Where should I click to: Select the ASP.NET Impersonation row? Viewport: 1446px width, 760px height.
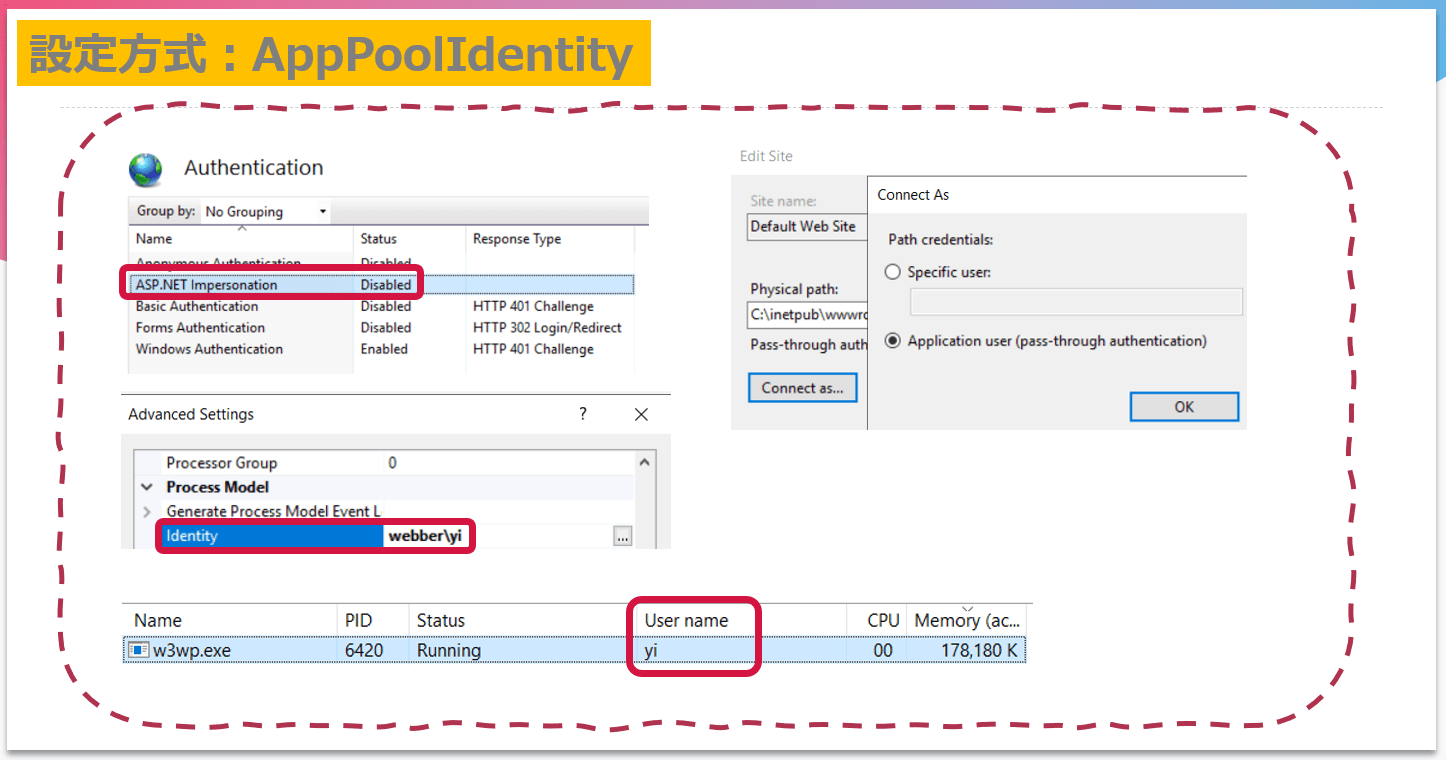coord(207,285)
